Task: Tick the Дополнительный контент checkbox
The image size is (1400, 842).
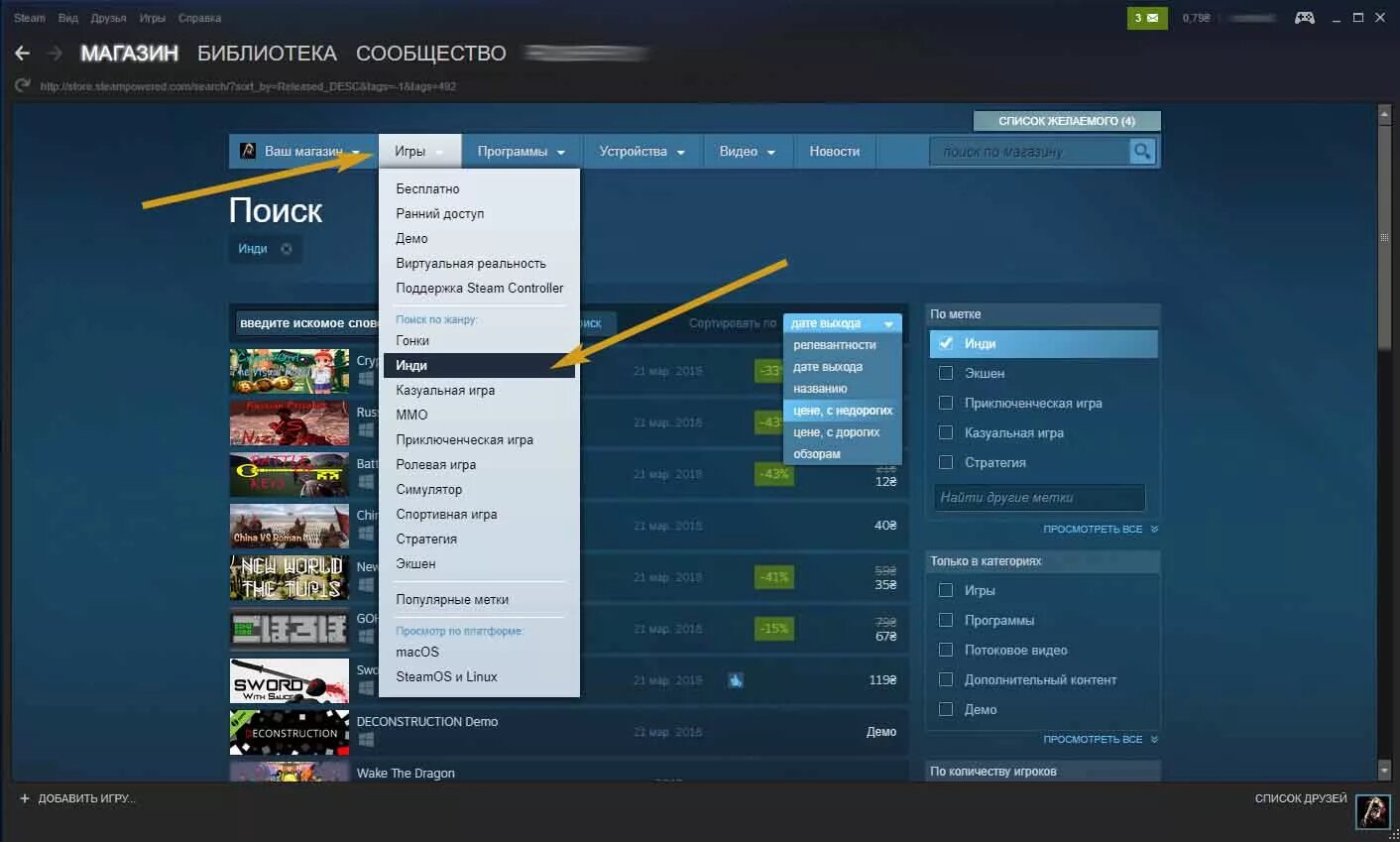Action: (946, 679)
